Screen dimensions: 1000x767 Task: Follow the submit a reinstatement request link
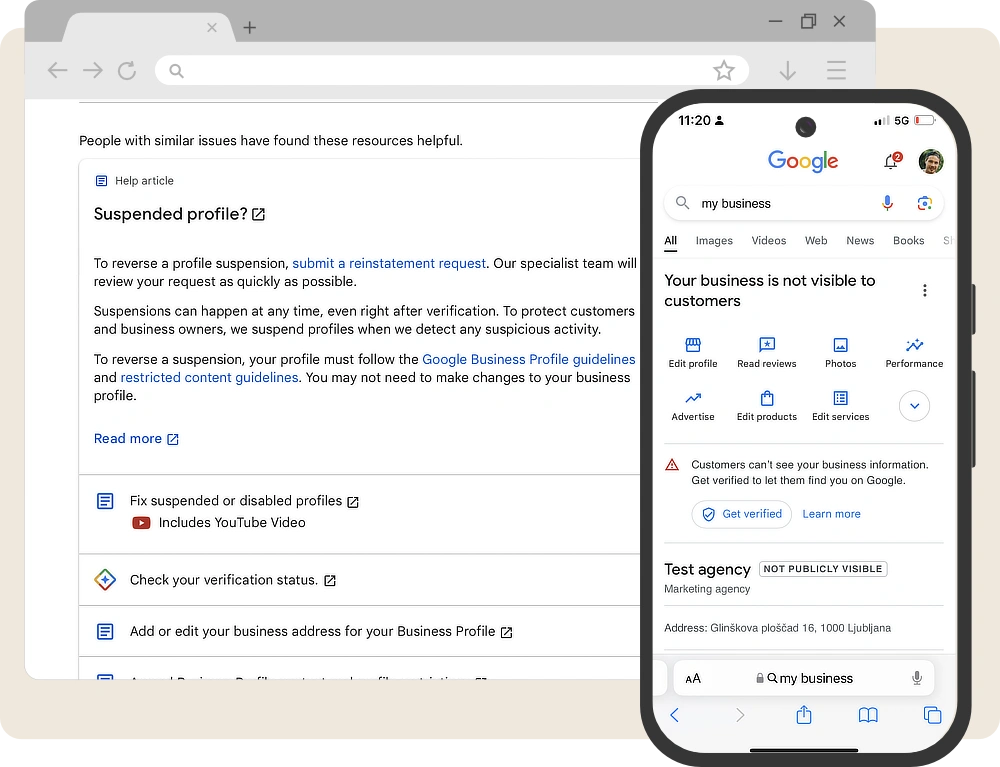click(x=389, y=263)
